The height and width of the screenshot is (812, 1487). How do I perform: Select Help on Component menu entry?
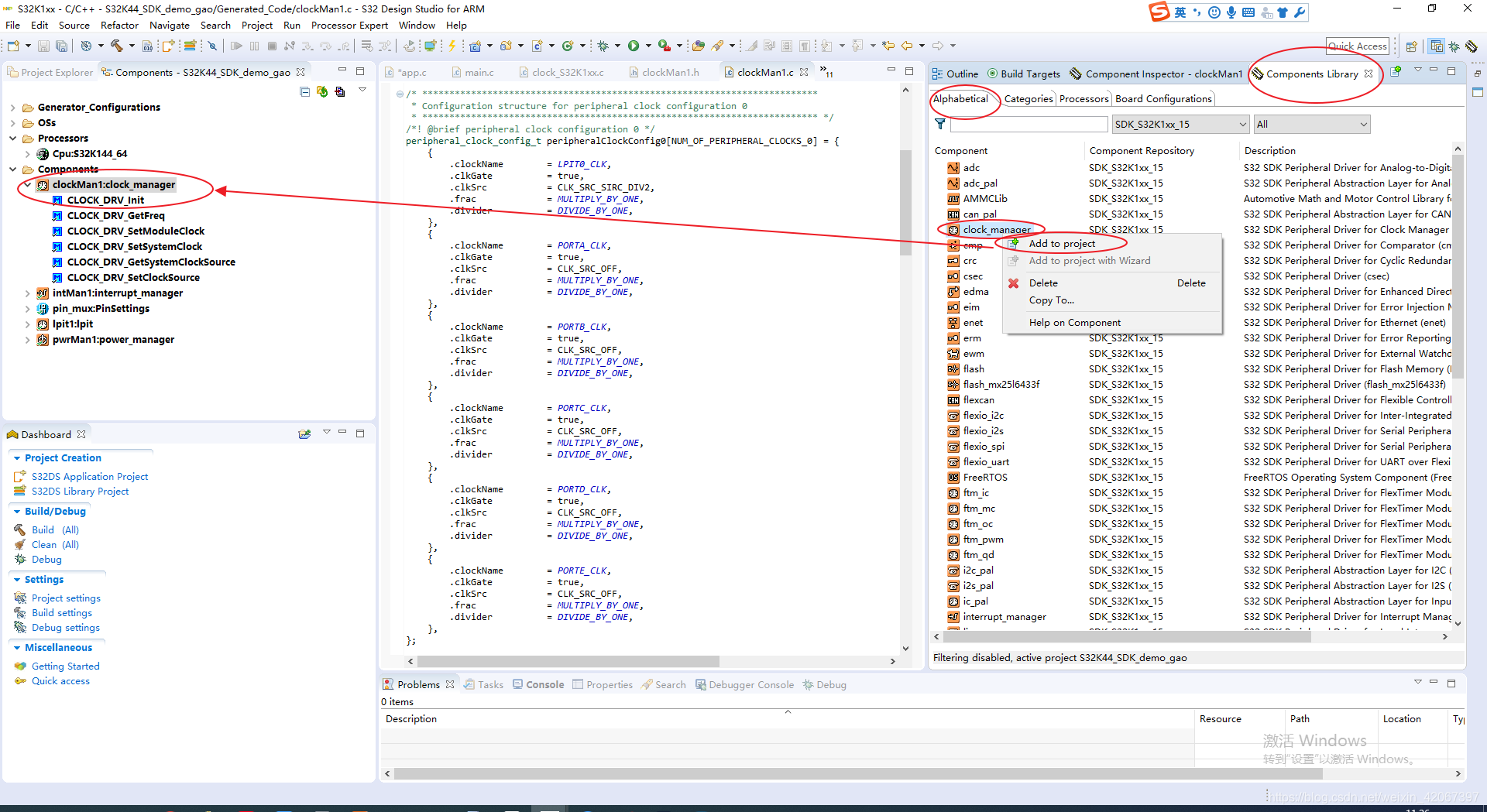pos(1074,322)
